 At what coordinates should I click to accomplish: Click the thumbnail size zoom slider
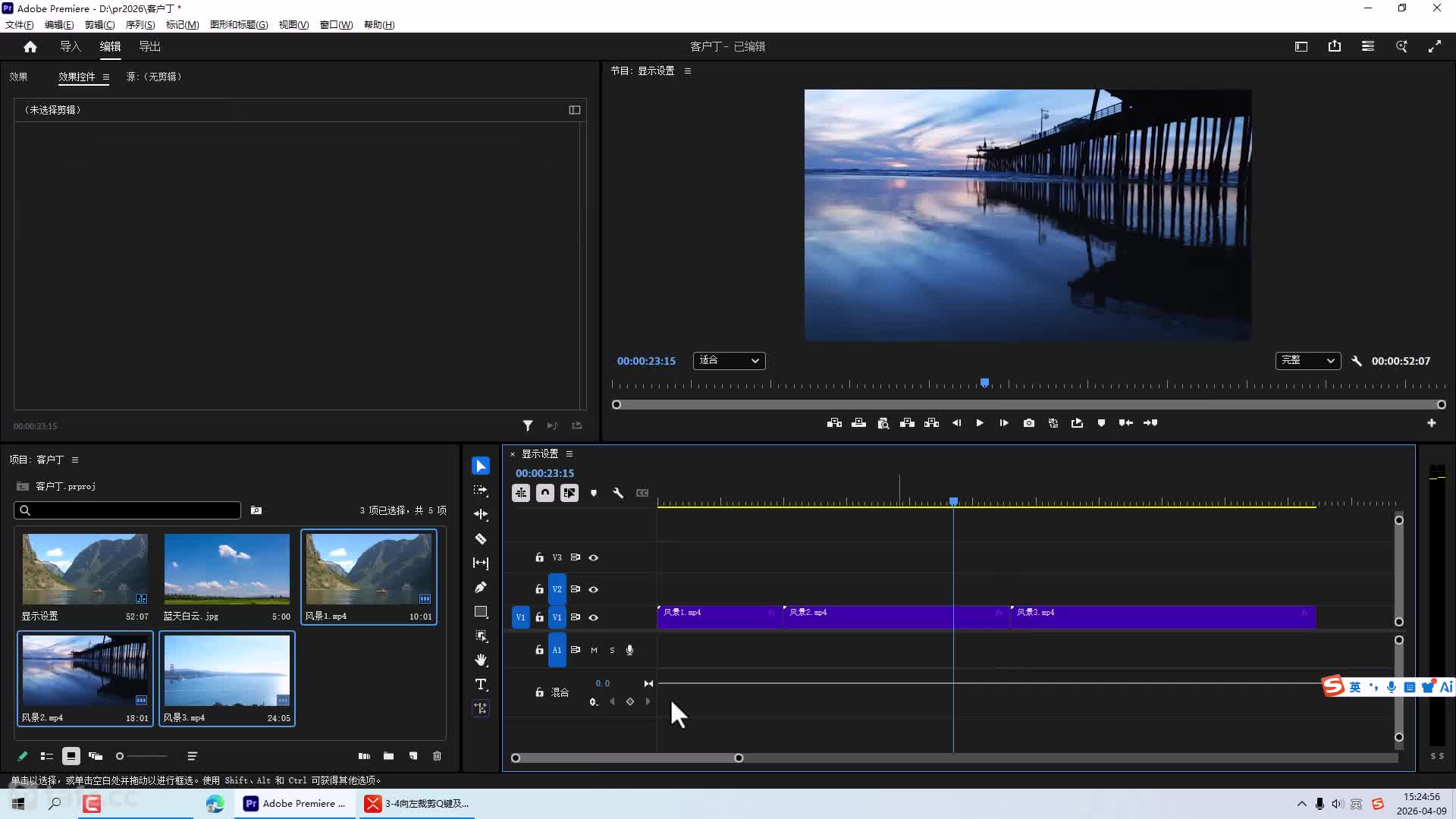click(141, 756)
